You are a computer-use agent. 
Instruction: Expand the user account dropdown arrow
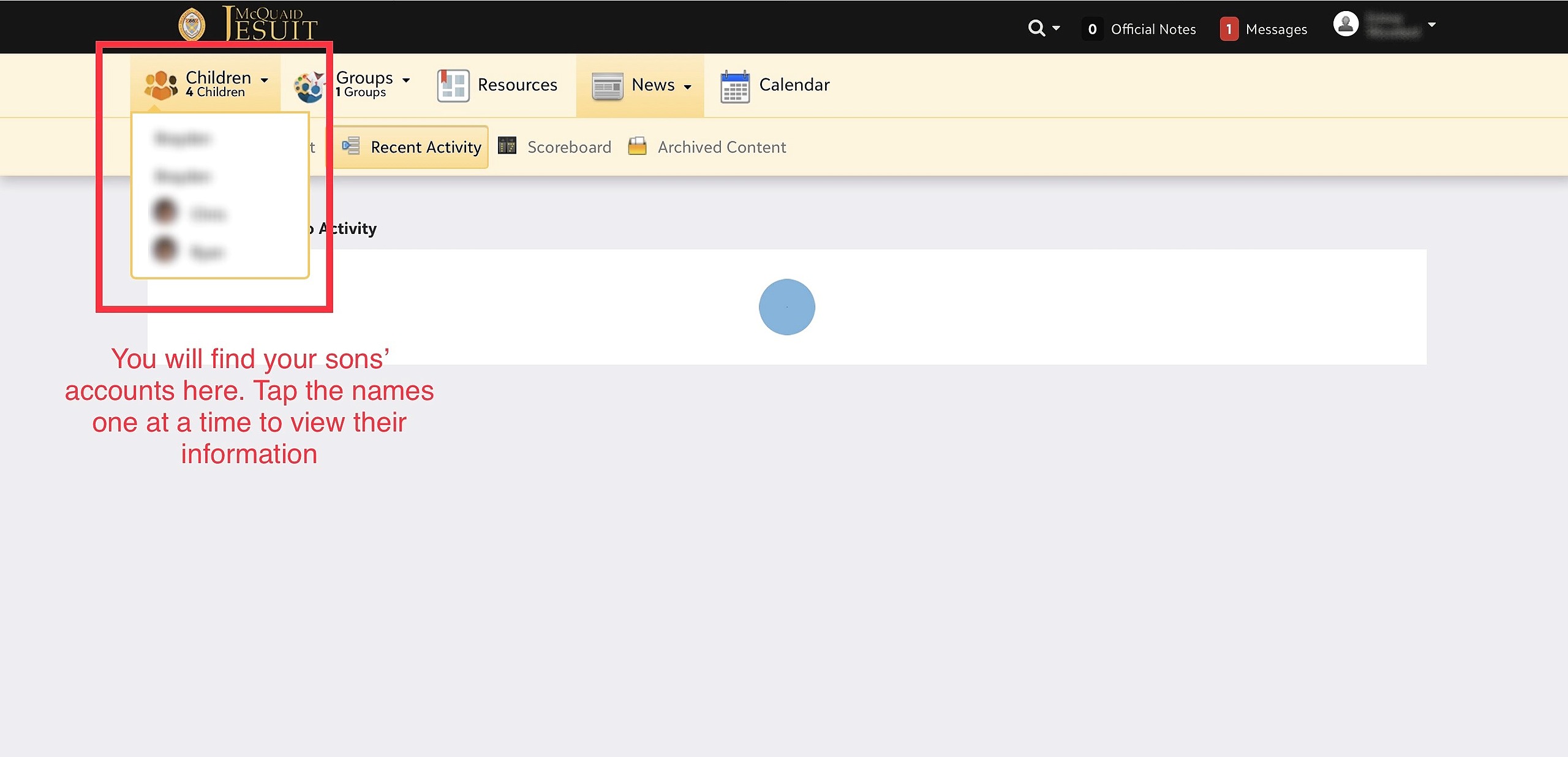click(x=1431, y=25)
